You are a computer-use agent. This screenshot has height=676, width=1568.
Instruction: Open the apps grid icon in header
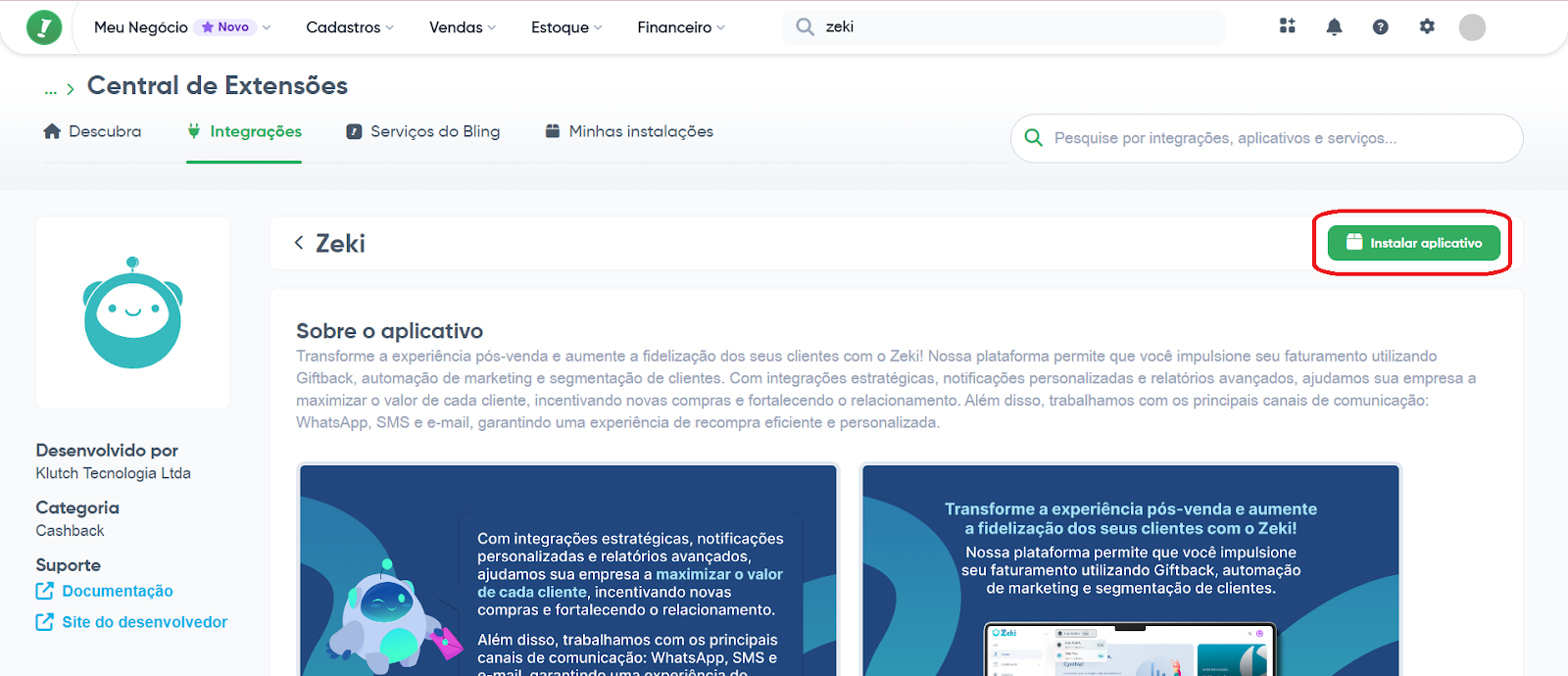pos(1288,26)
